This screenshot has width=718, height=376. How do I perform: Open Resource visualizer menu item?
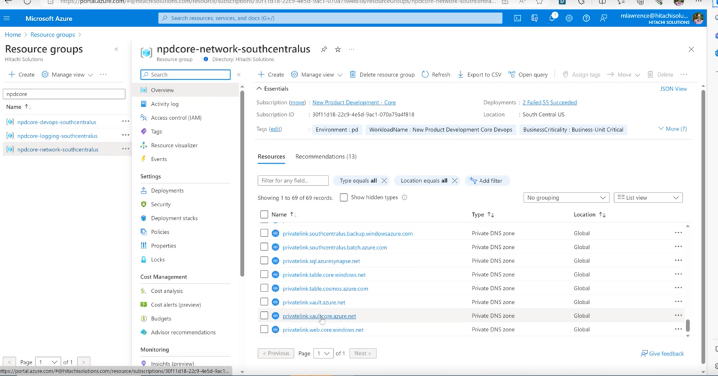174,145
